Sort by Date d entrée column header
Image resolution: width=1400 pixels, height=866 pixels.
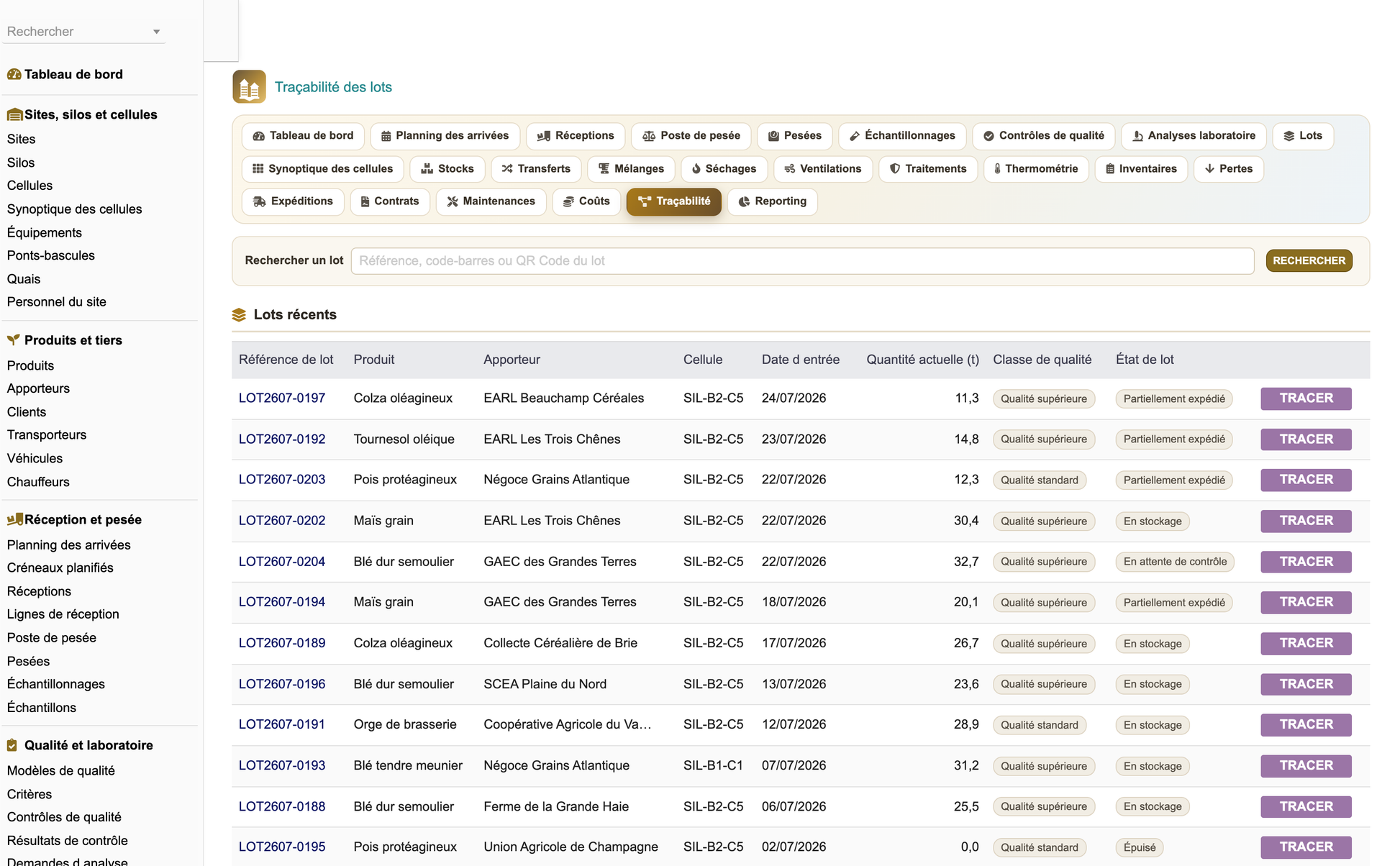click(x=801, y=360)
